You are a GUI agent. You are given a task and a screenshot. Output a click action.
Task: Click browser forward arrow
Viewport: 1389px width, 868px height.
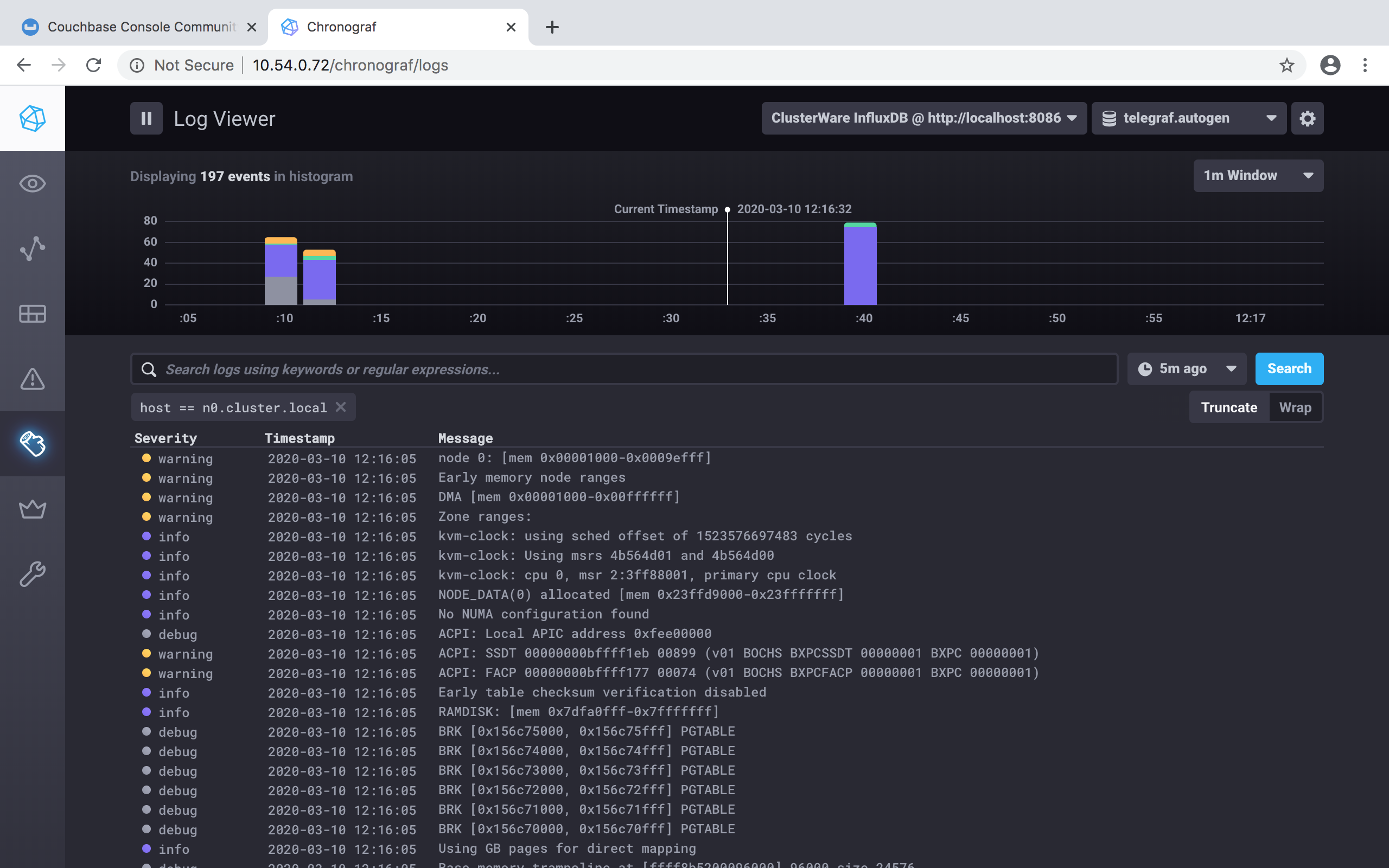59,65
